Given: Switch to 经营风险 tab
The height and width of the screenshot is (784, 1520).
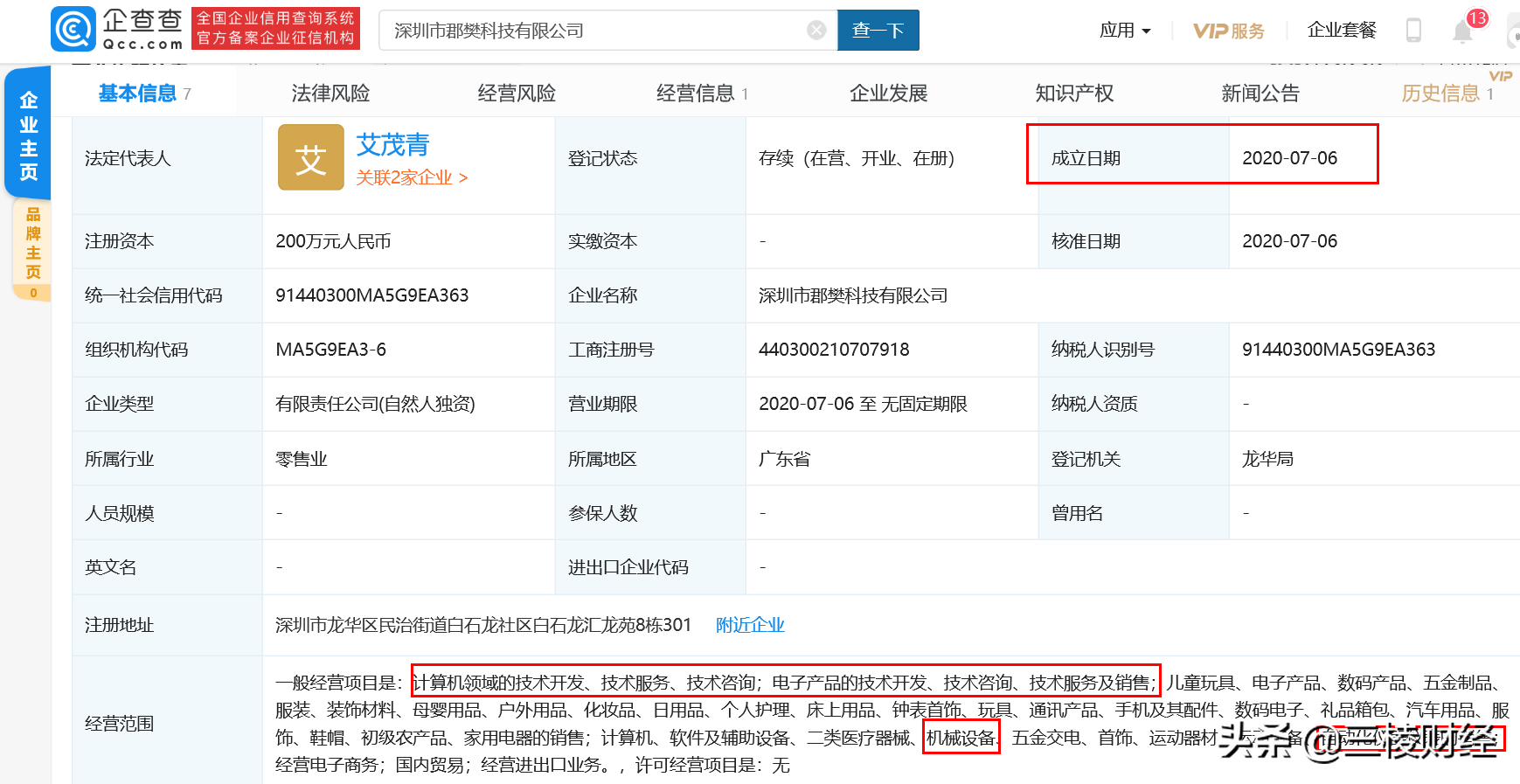Looking at the screenshot, I should [517, 94].
